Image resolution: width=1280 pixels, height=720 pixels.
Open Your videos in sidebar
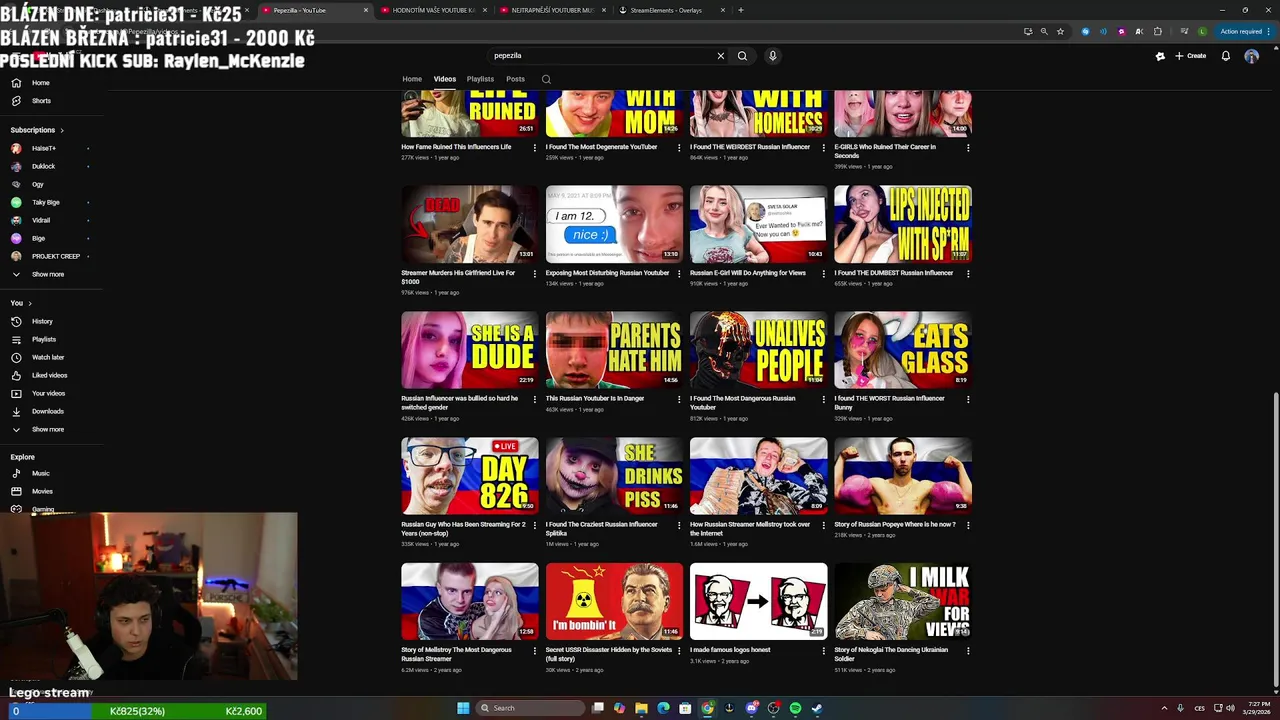(48, 393)
